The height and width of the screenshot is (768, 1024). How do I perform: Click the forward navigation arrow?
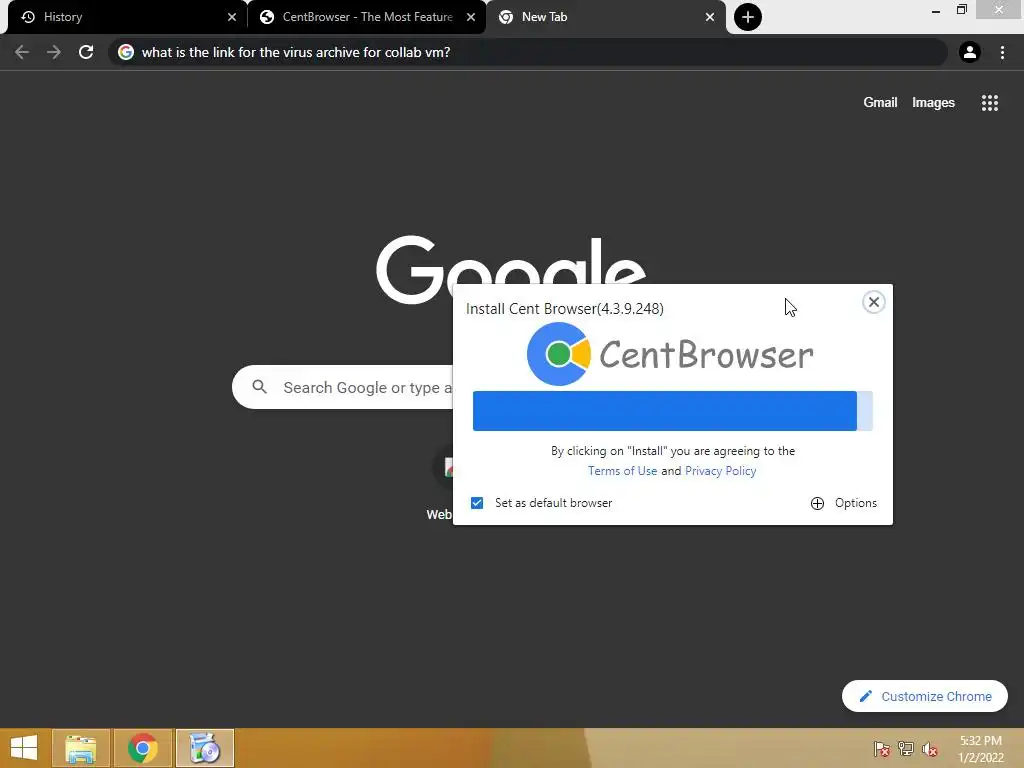click(x=54, y=52)
